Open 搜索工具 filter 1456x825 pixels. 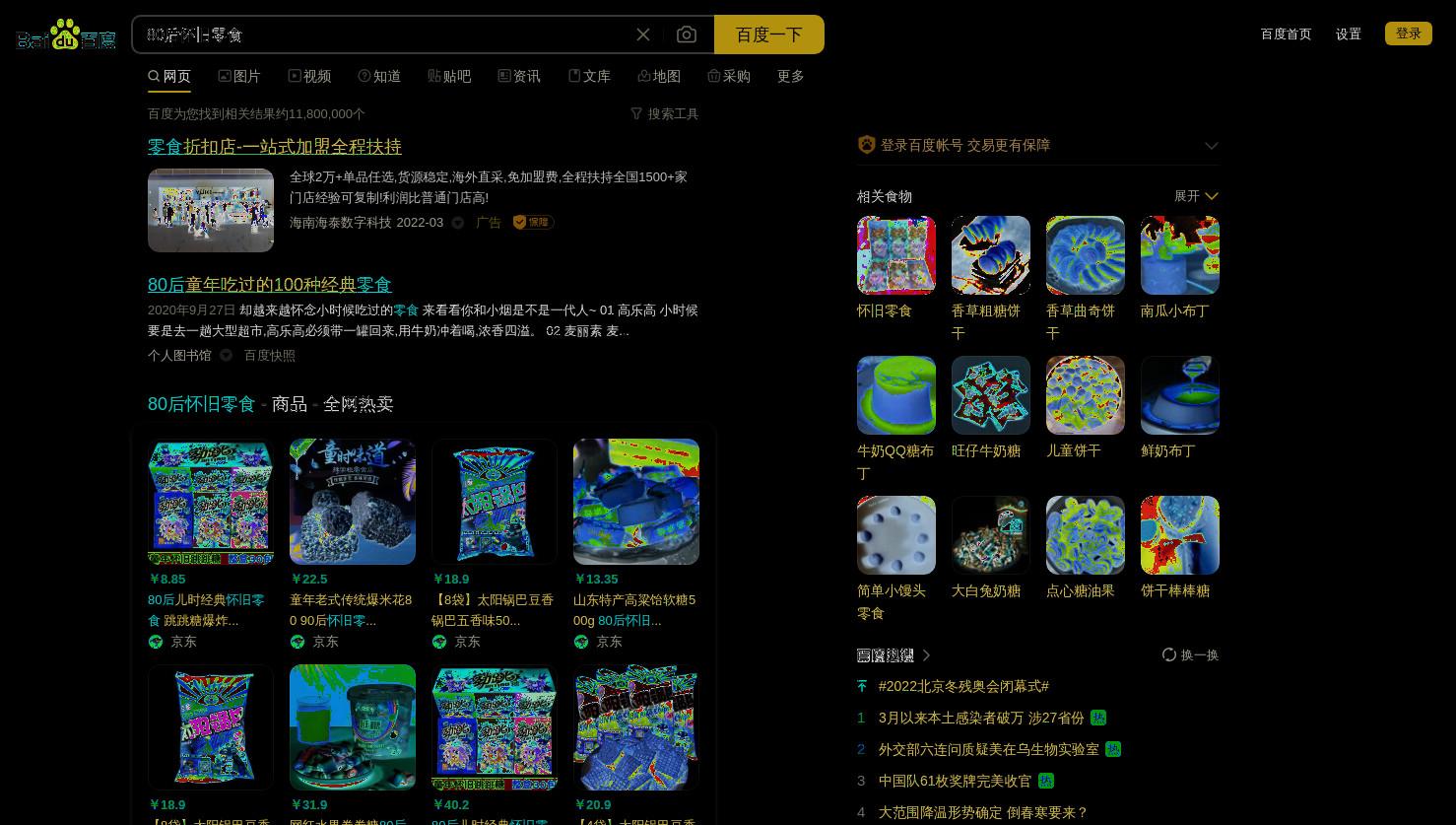pyautogui.click(x=665, y=114)
